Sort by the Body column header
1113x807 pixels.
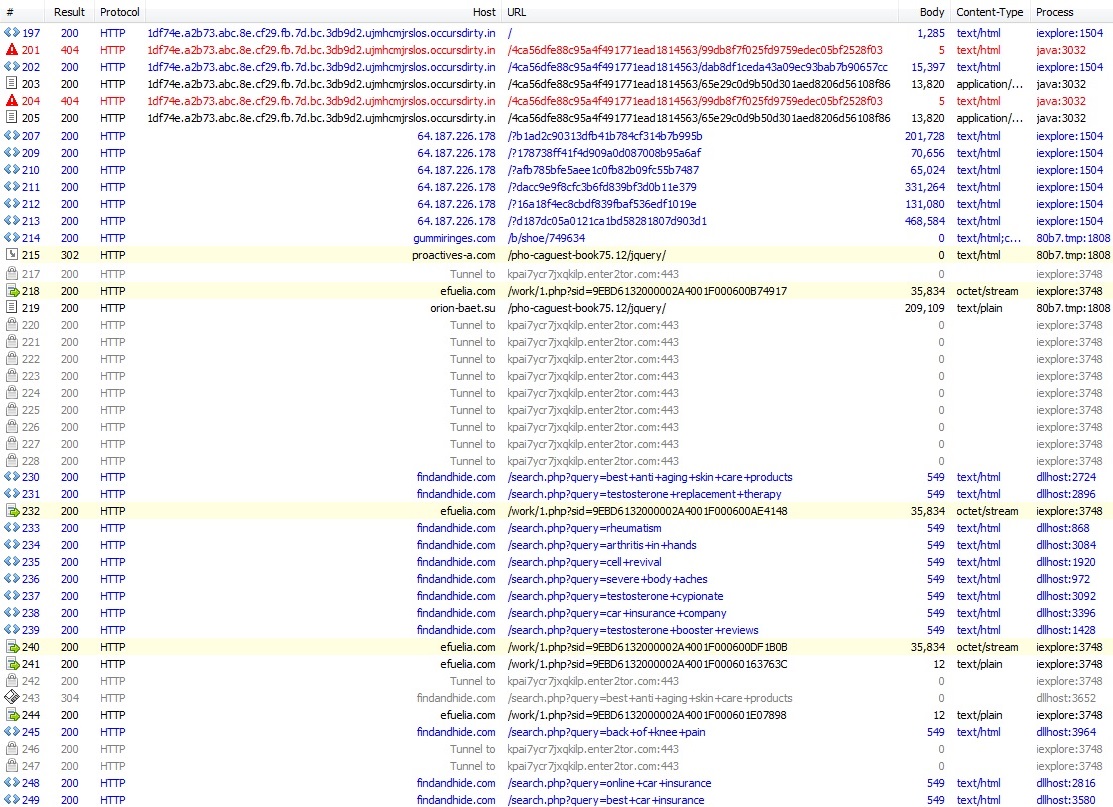(x=932, y=12)
